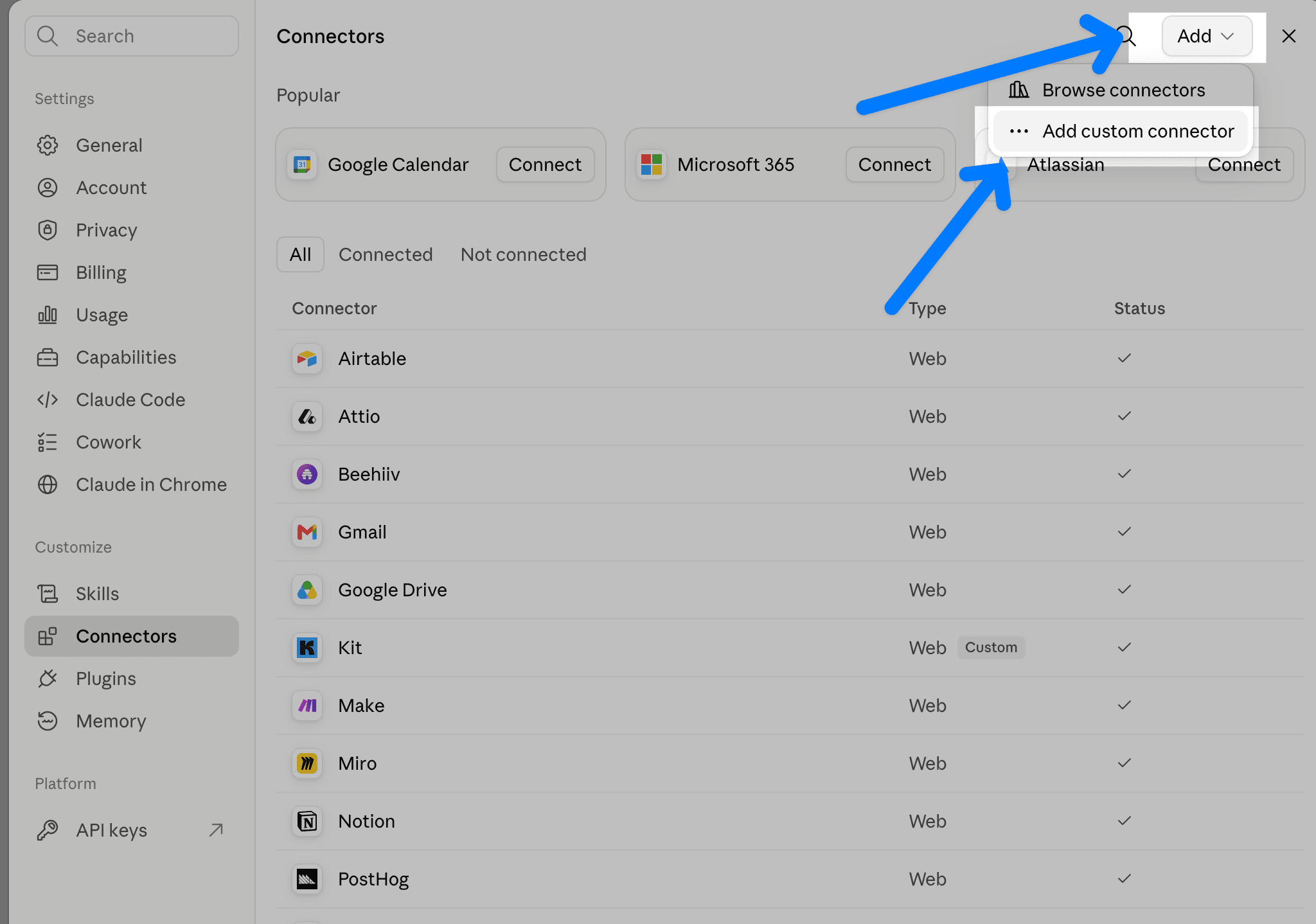
Task: Click the Connector column header
Action: 334,308
